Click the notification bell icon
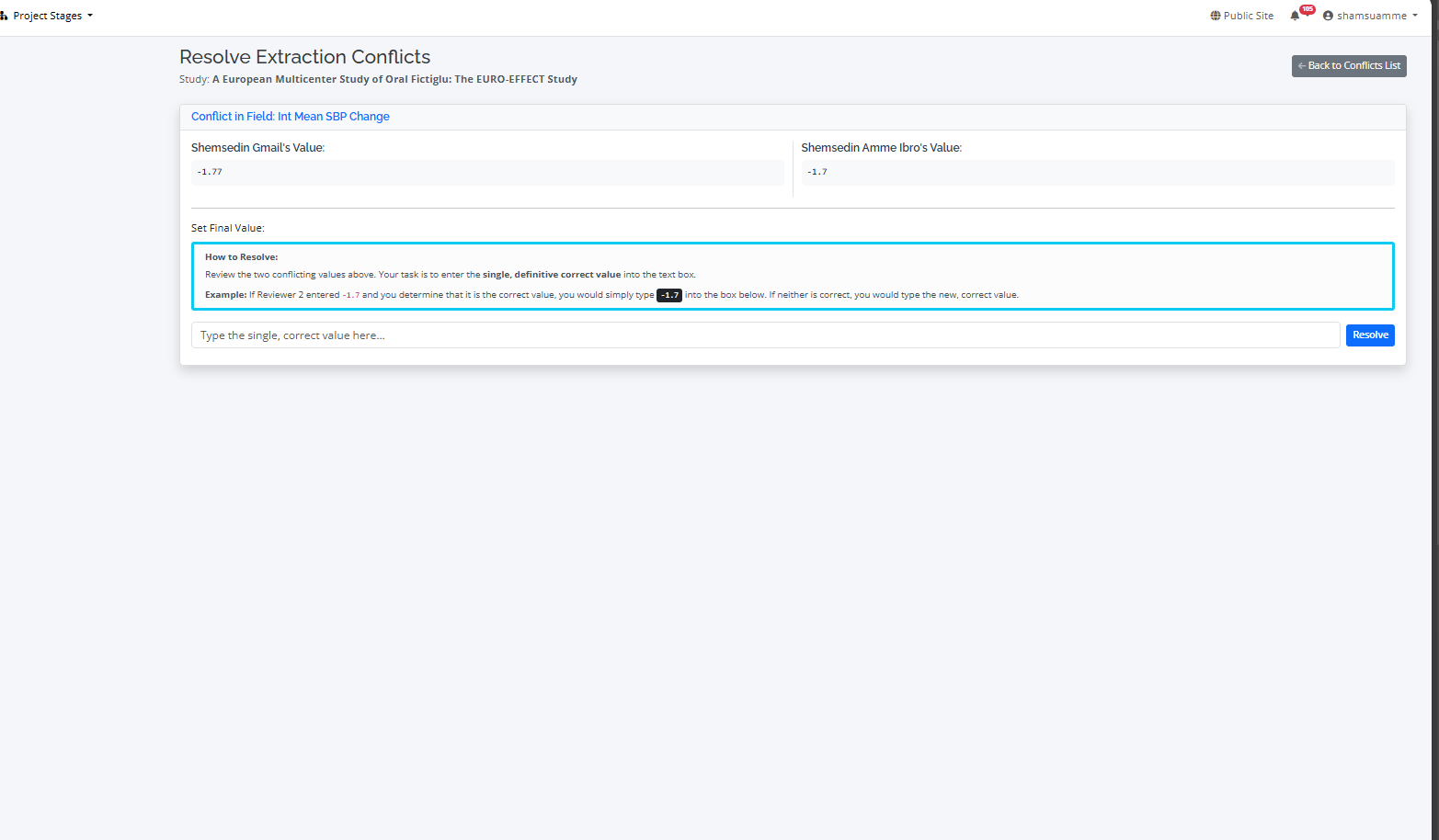This screenshot has height=840, width=1439. pos(1295,16)
